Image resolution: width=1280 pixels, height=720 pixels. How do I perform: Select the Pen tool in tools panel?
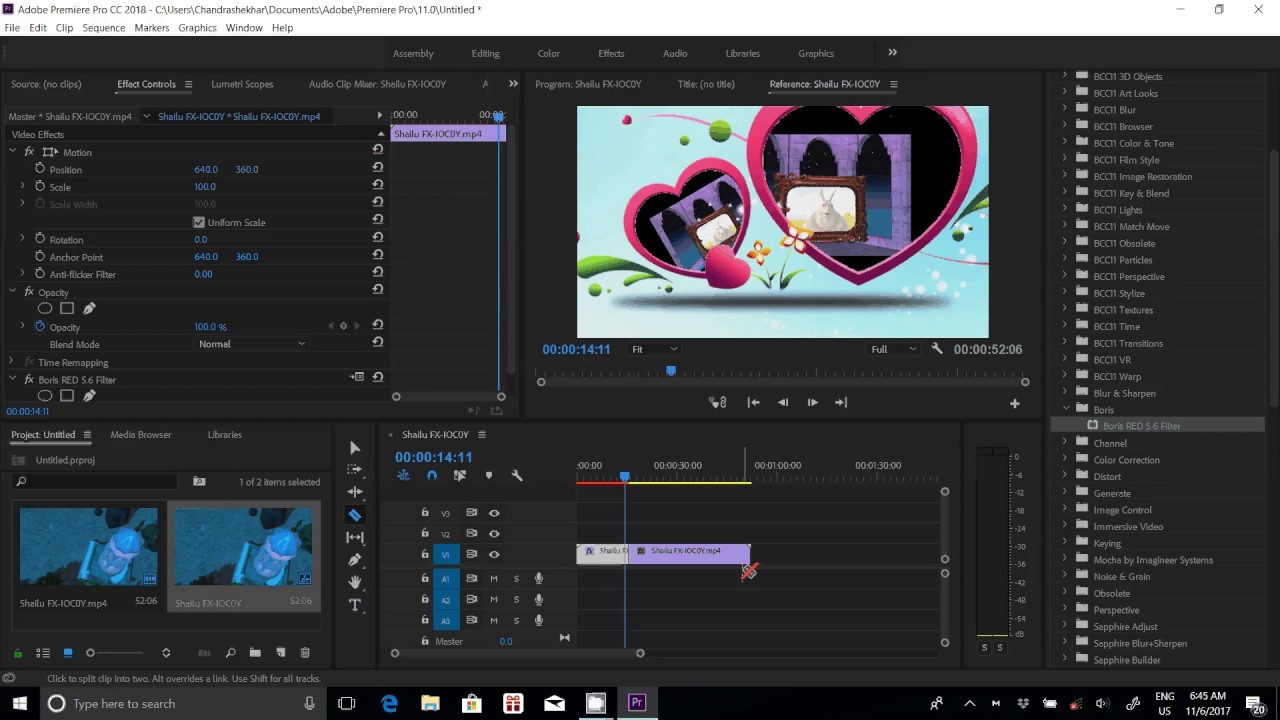point(355,560)
